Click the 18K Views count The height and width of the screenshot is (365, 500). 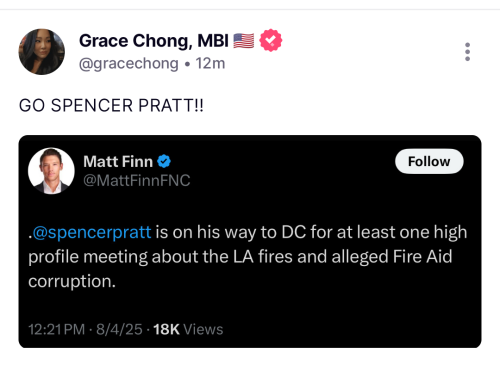click(188, 329)
